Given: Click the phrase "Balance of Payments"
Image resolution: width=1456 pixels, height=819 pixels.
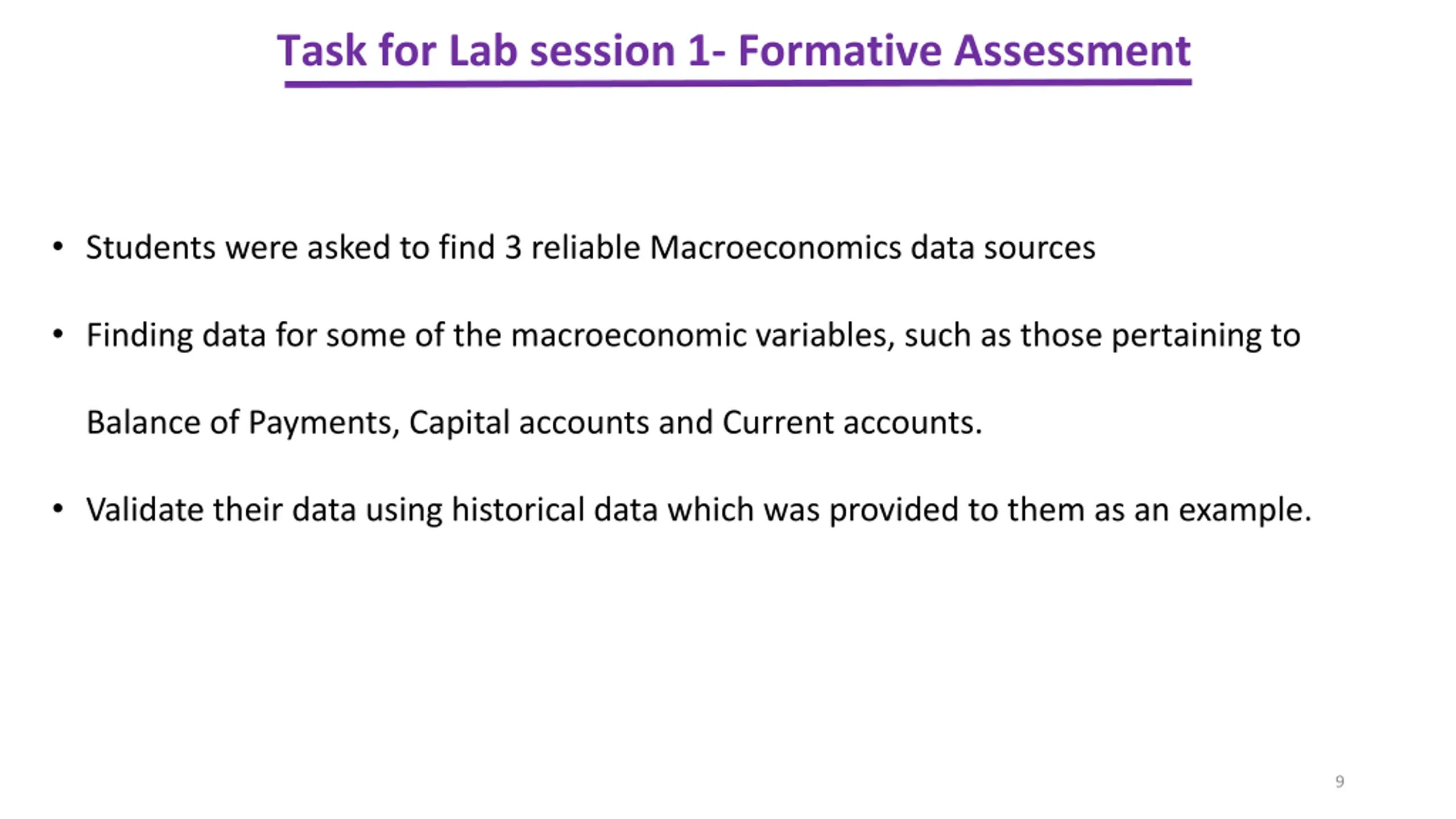Looking at the screenshot, I should click(x=239, y=423).
